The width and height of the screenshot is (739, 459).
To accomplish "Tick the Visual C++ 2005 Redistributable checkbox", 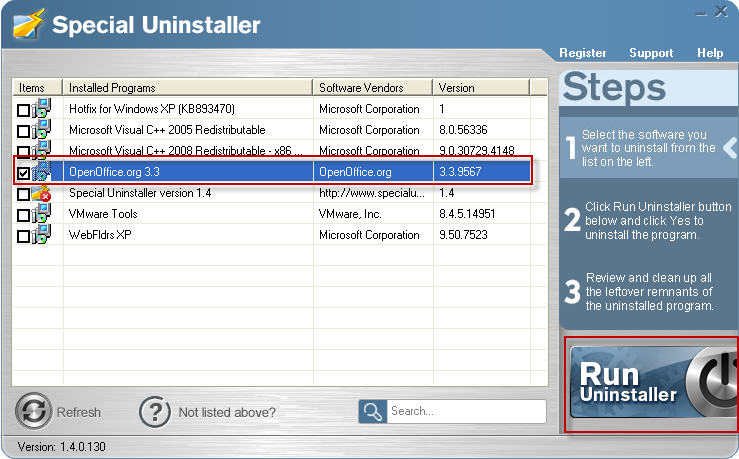I will coord(23,131).
